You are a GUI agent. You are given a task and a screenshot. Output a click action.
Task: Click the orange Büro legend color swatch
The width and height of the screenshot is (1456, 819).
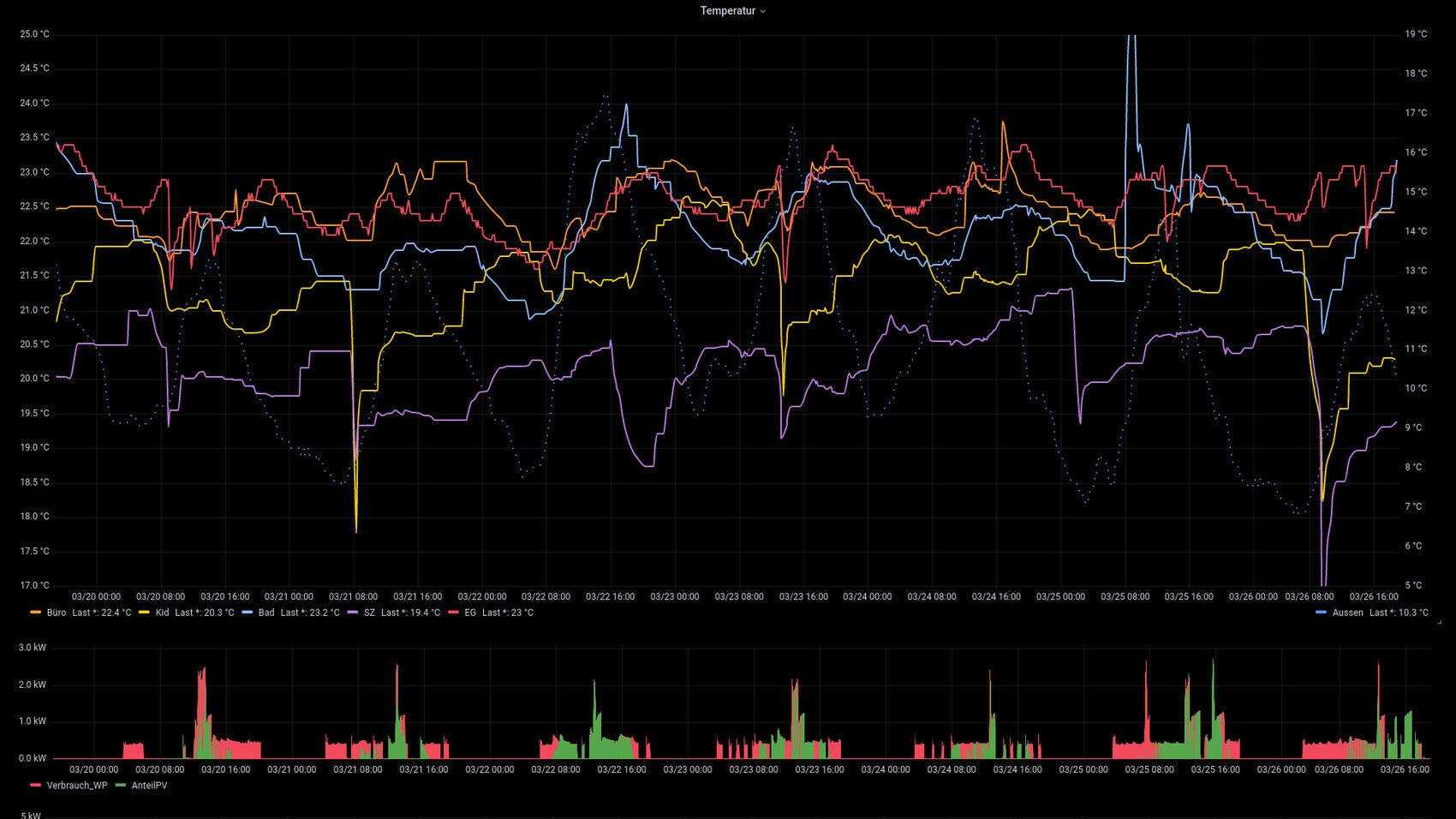coord(35,613)
